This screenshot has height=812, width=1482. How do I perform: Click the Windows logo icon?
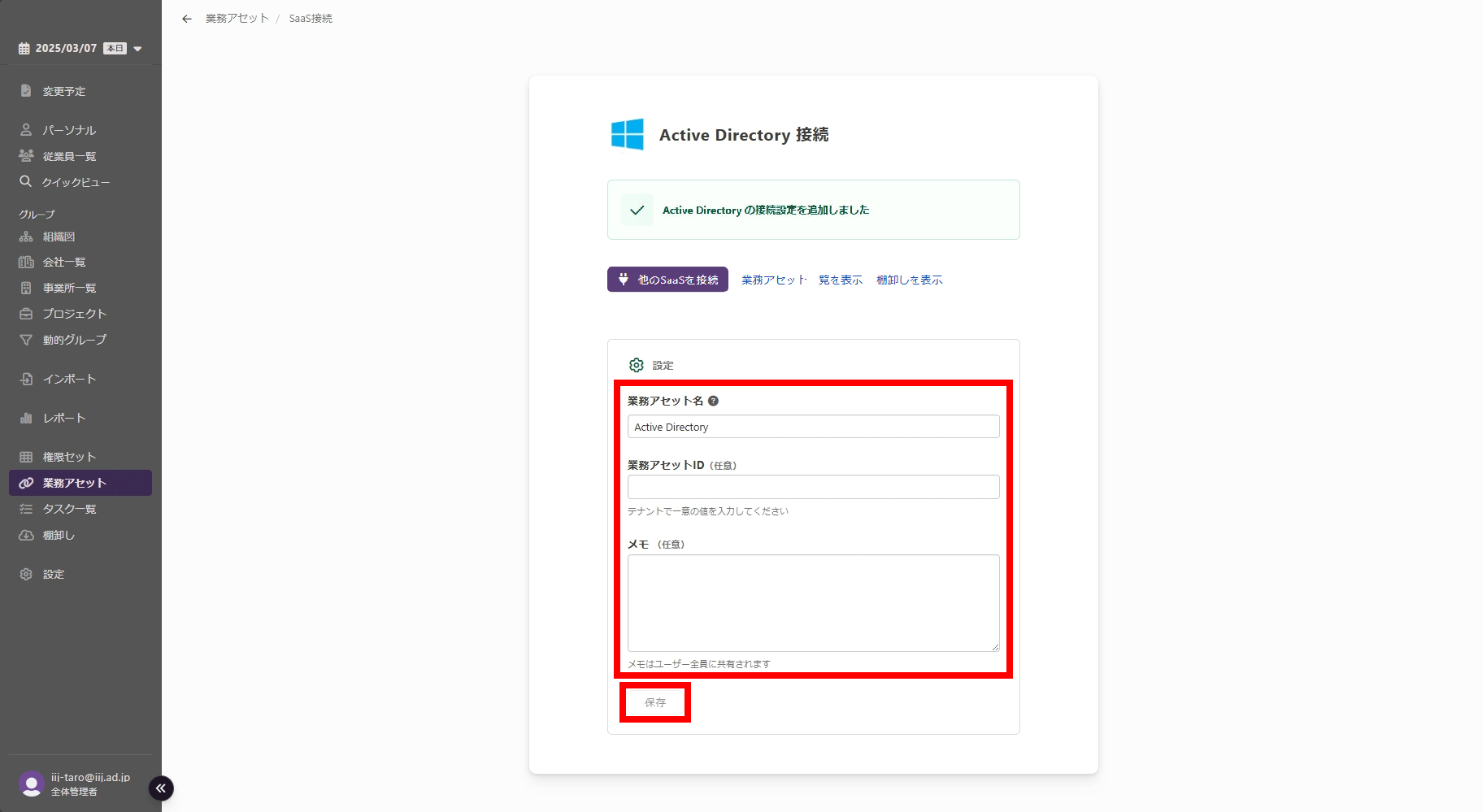coord(628,134)
